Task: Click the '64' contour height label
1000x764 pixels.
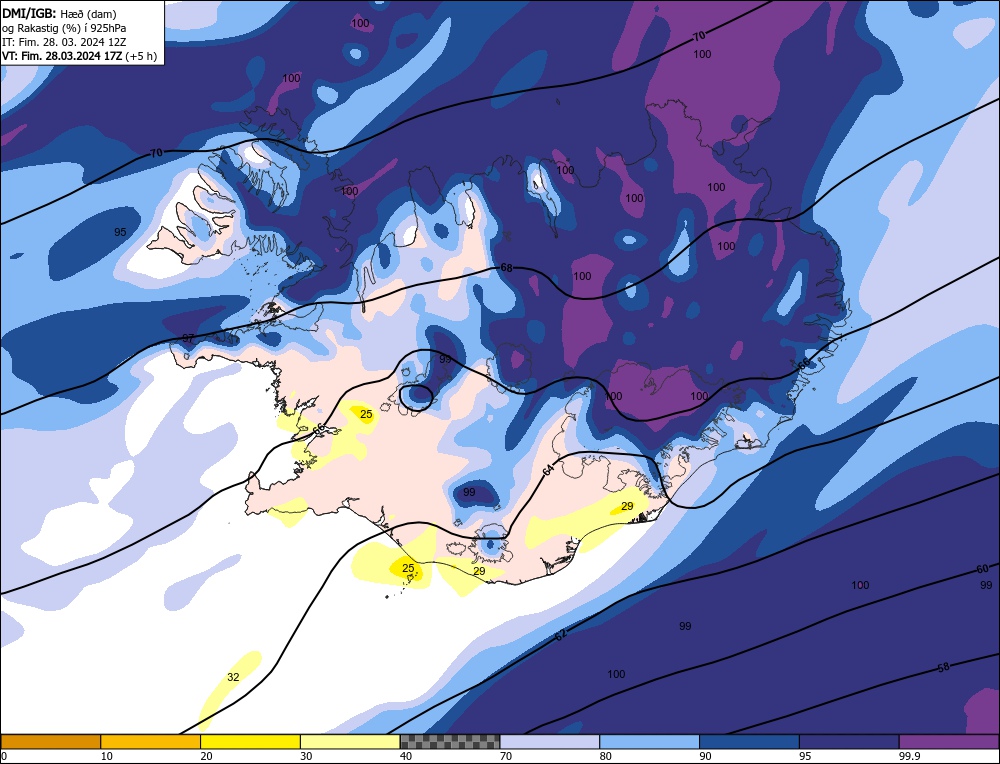Action: 548,470
